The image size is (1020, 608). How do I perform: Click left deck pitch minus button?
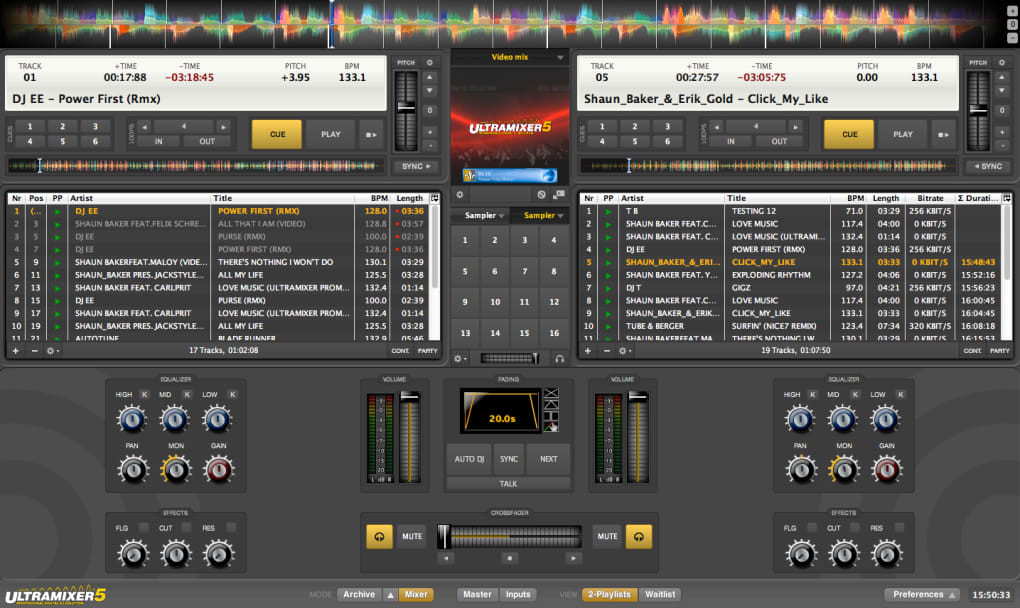pyautogui.click(x=430, y=145)
